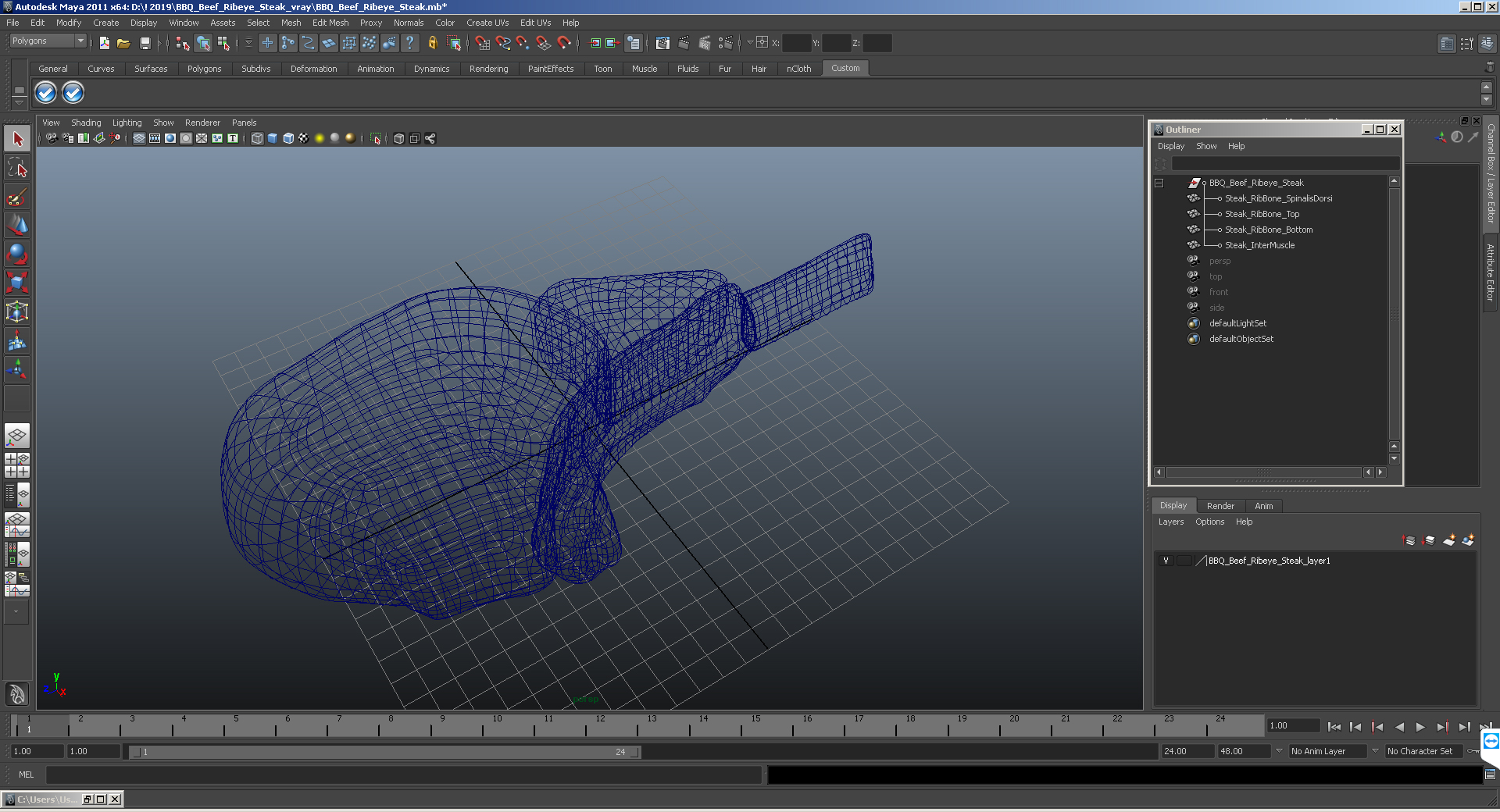This screenshot has width=1500, height=812.
Task: Open input line operation dropdown before X field
Action: (750, 43)
